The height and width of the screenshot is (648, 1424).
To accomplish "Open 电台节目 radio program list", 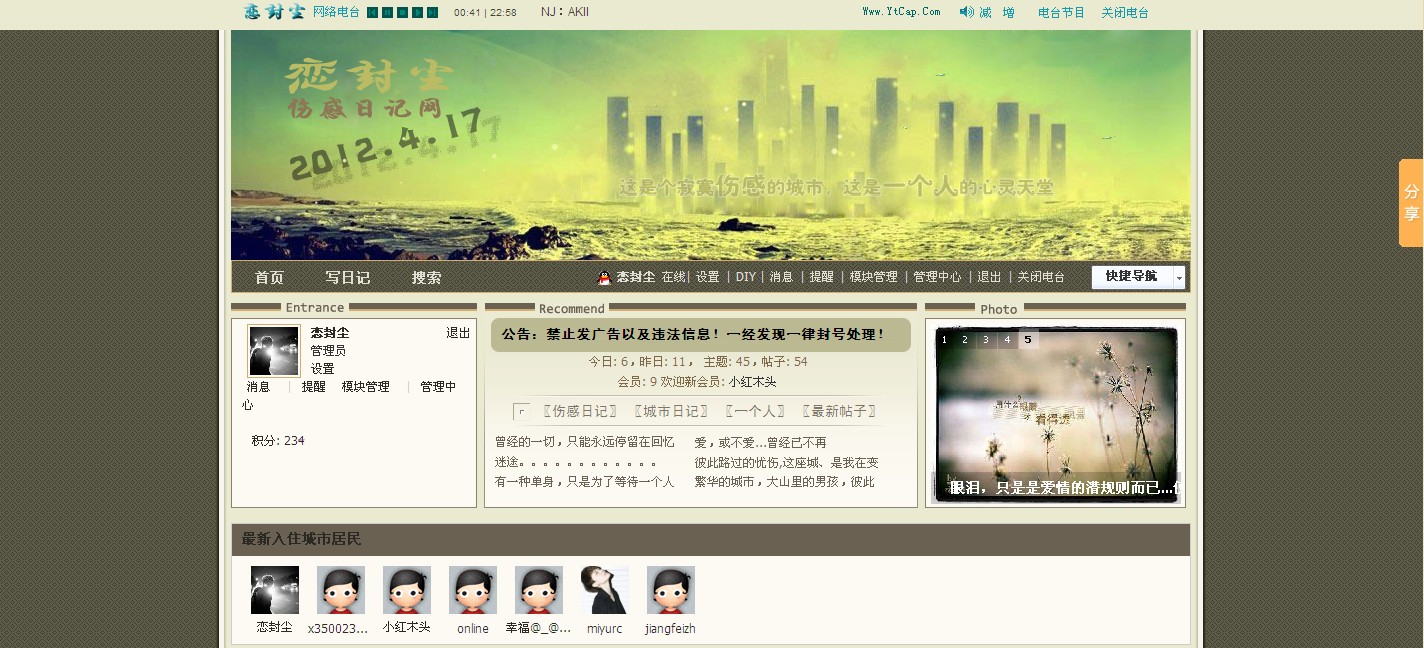I will pos(1061,13).
